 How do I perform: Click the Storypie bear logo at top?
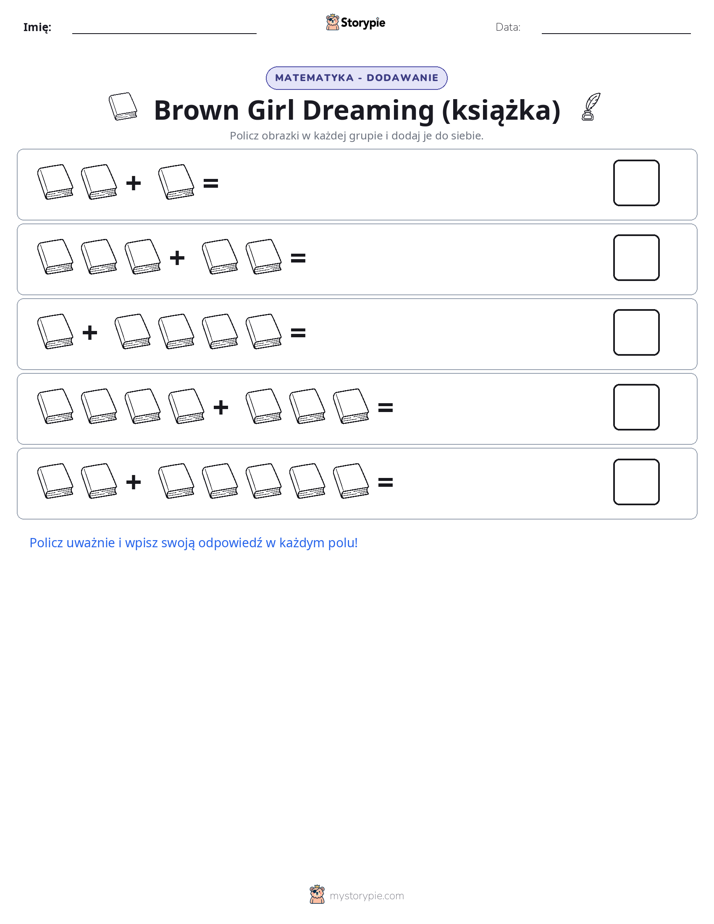coord(332,22)
